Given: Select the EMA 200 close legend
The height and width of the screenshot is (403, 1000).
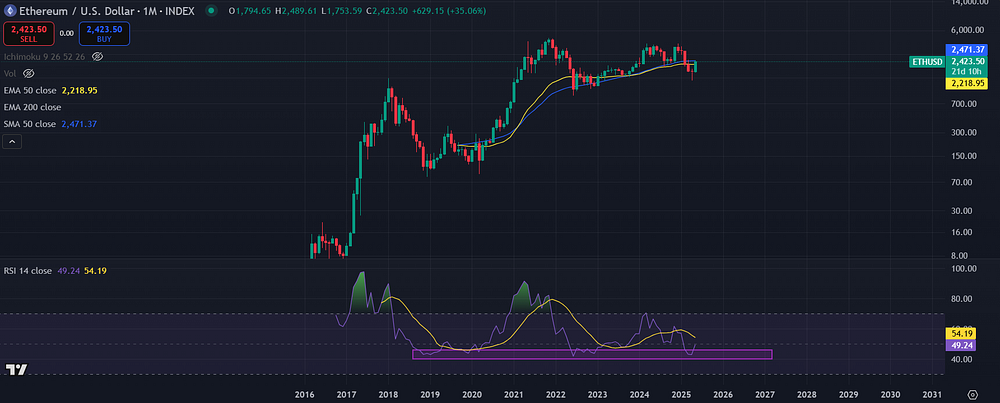Looking at the screenshot, I should click(x=33, y=107).
